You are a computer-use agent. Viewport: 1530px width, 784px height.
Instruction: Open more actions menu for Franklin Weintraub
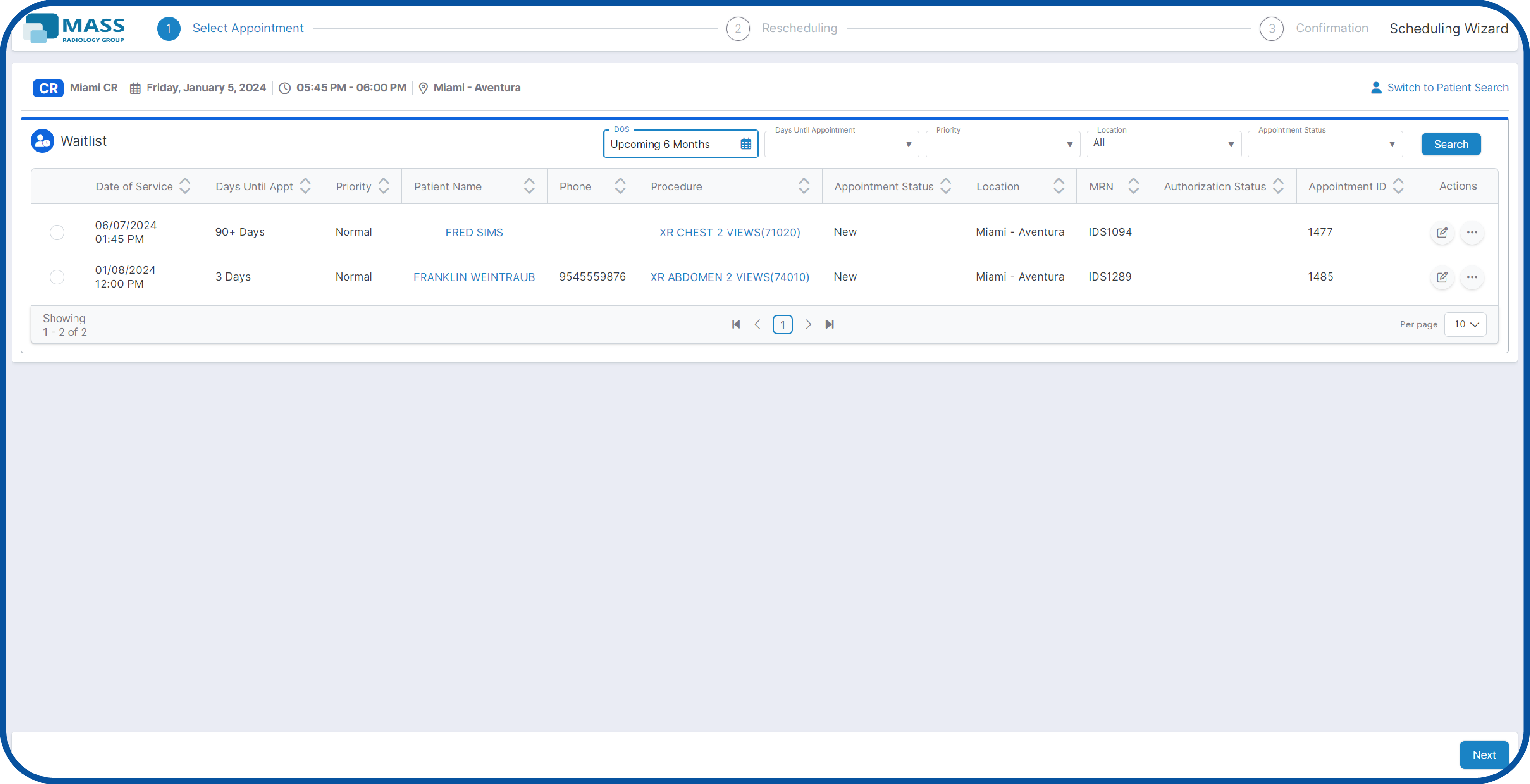point(1472,277)
